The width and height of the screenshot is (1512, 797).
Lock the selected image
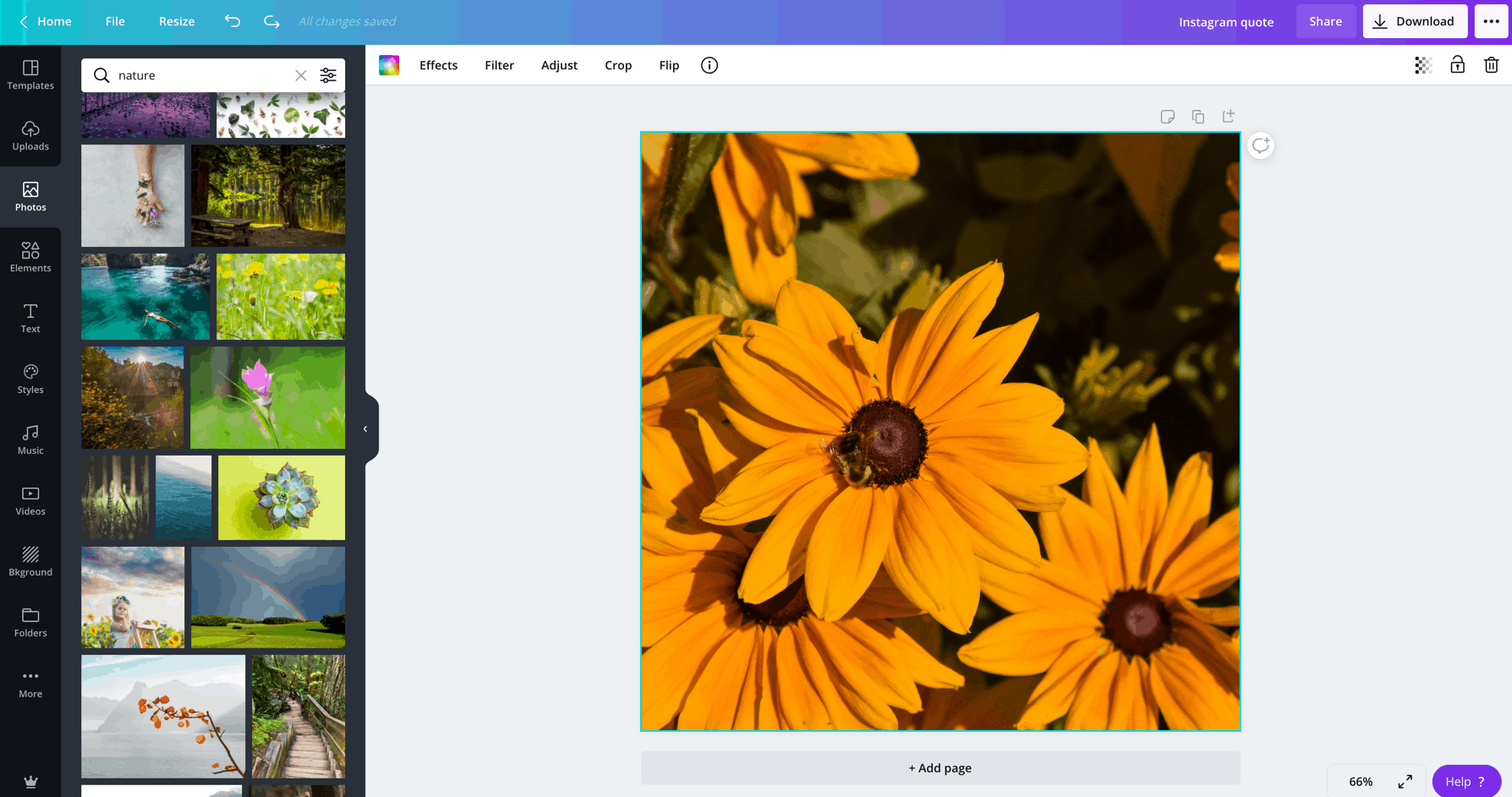[x=1457, y=65]
